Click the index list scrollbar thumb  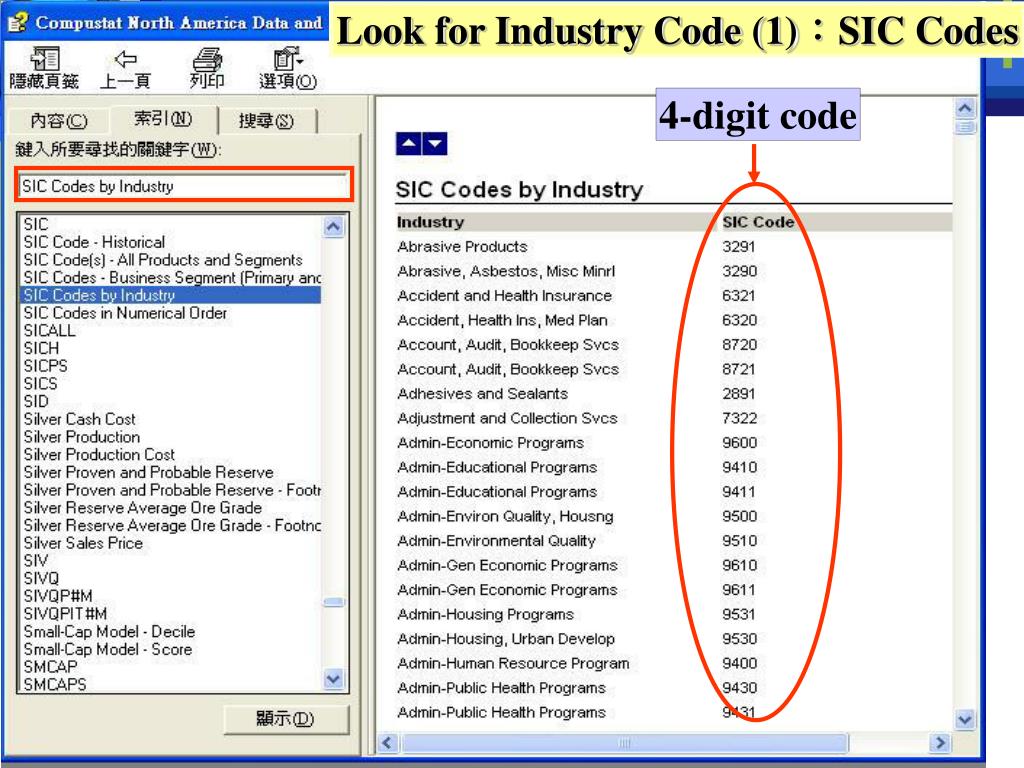pyautogui.click(x=334, y=602)
